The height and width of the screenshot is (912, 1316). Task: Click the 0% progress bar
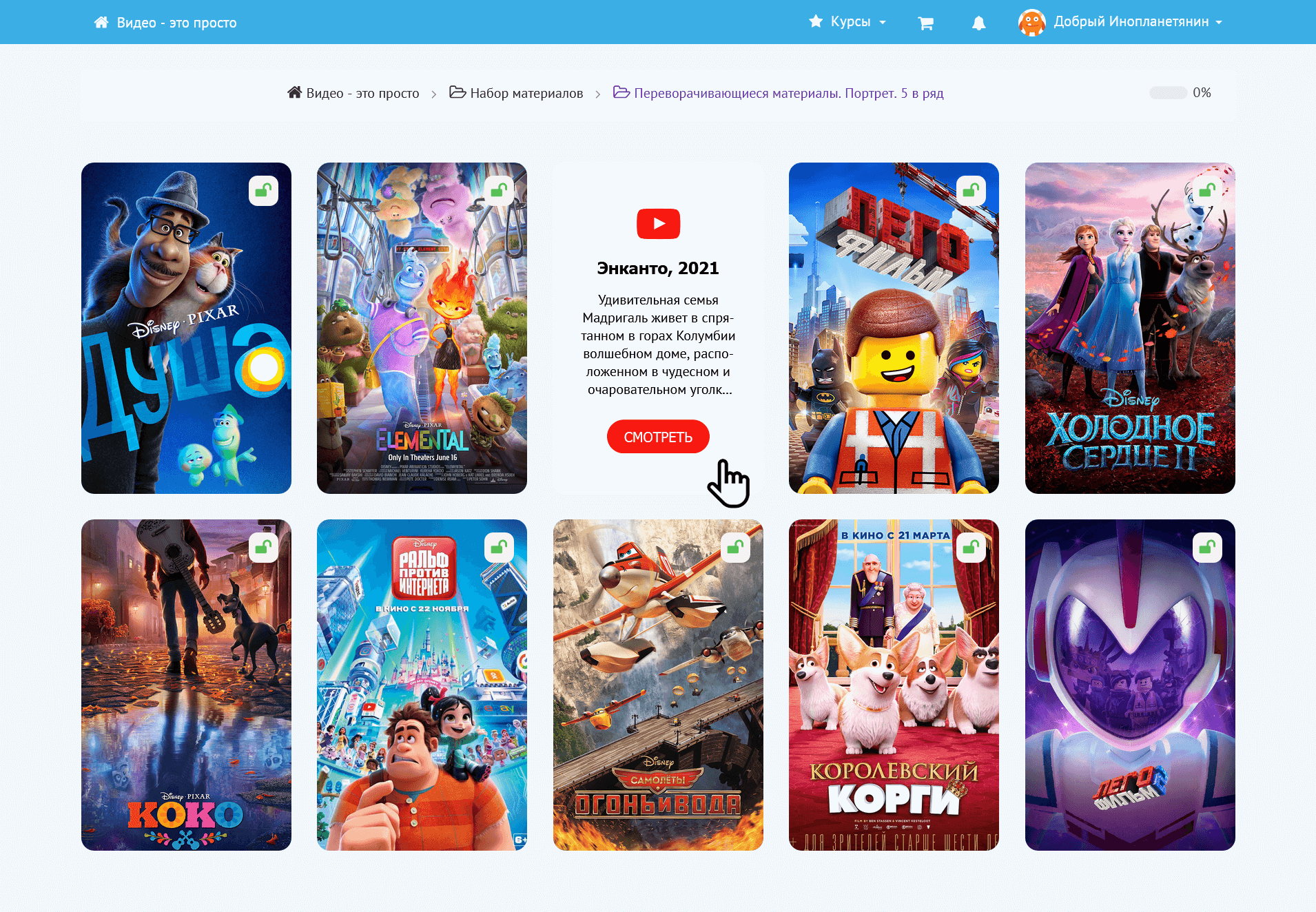1168,93
